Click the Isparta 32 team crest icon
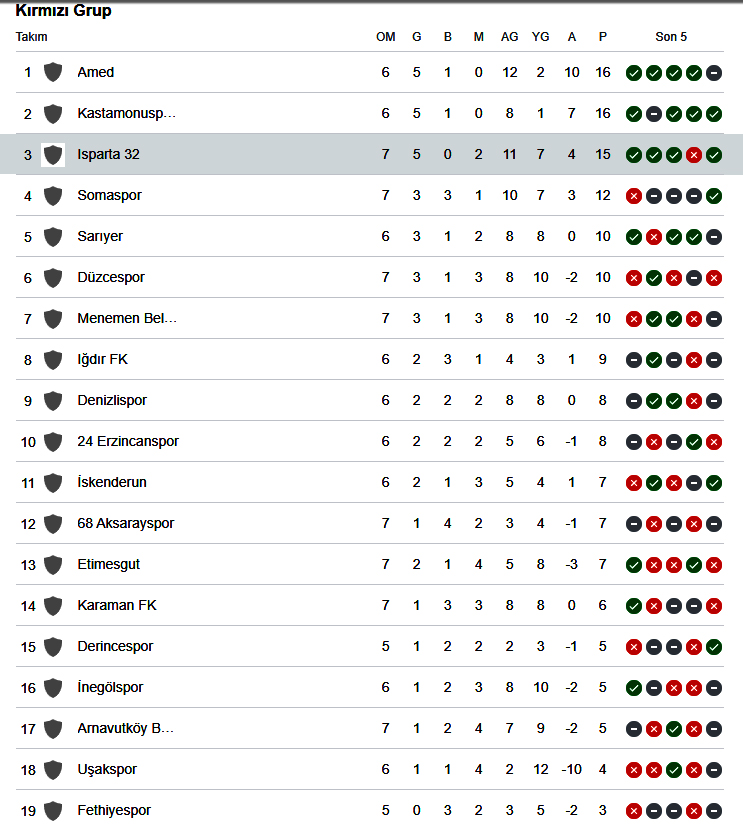 (53, 155)
